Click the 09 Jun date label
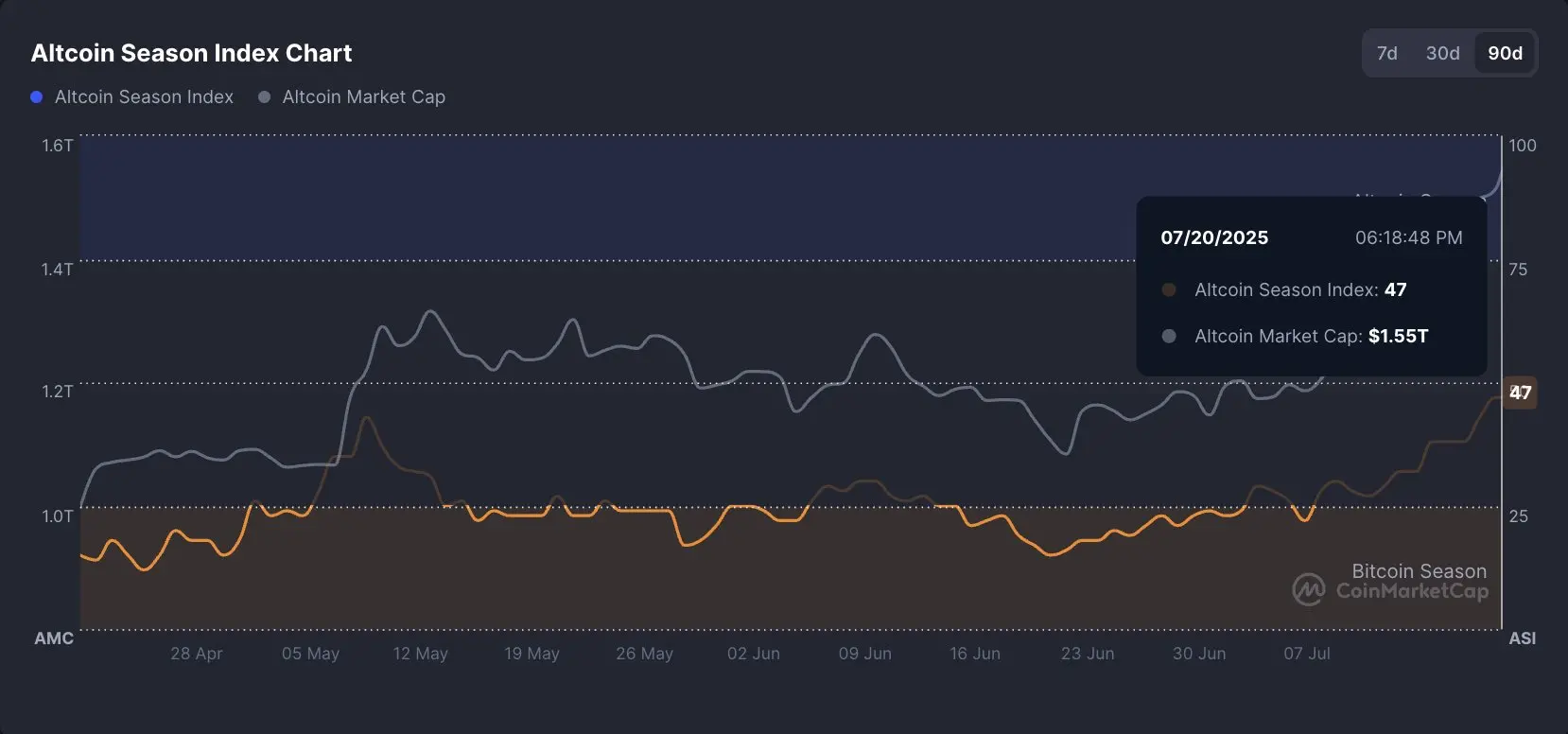1568x734 pixels. pyautogui.click(x=865, y=654)
